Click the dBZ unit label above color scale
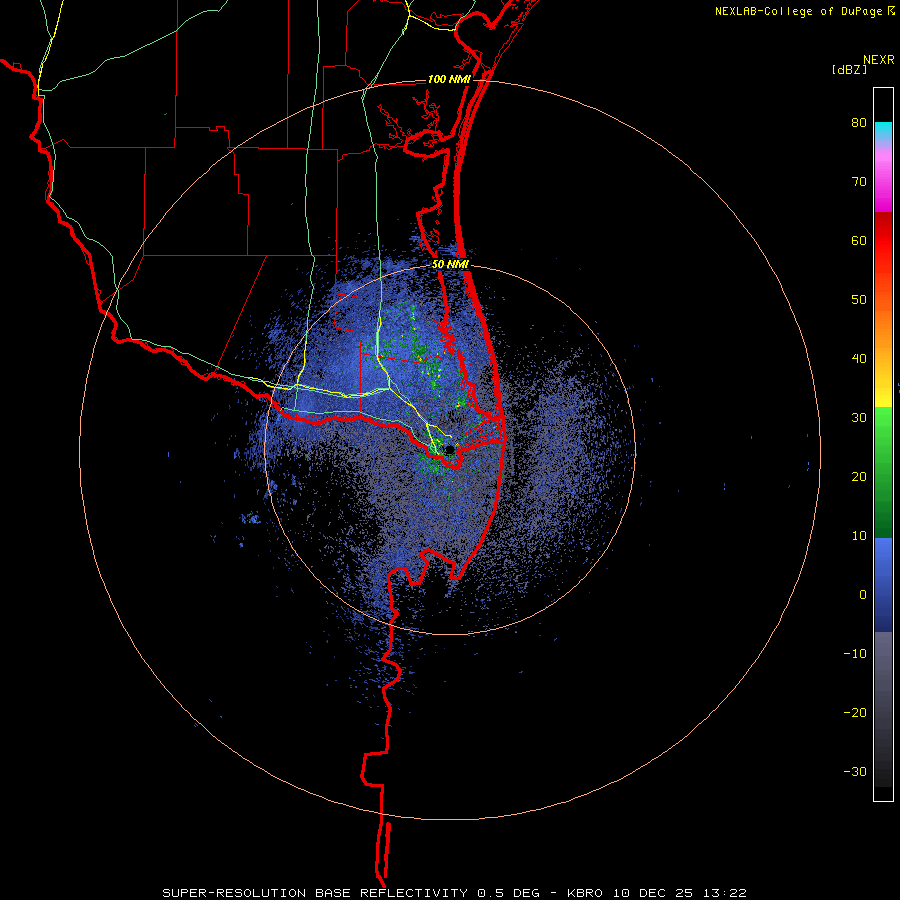900x900 pixels. 849,69
